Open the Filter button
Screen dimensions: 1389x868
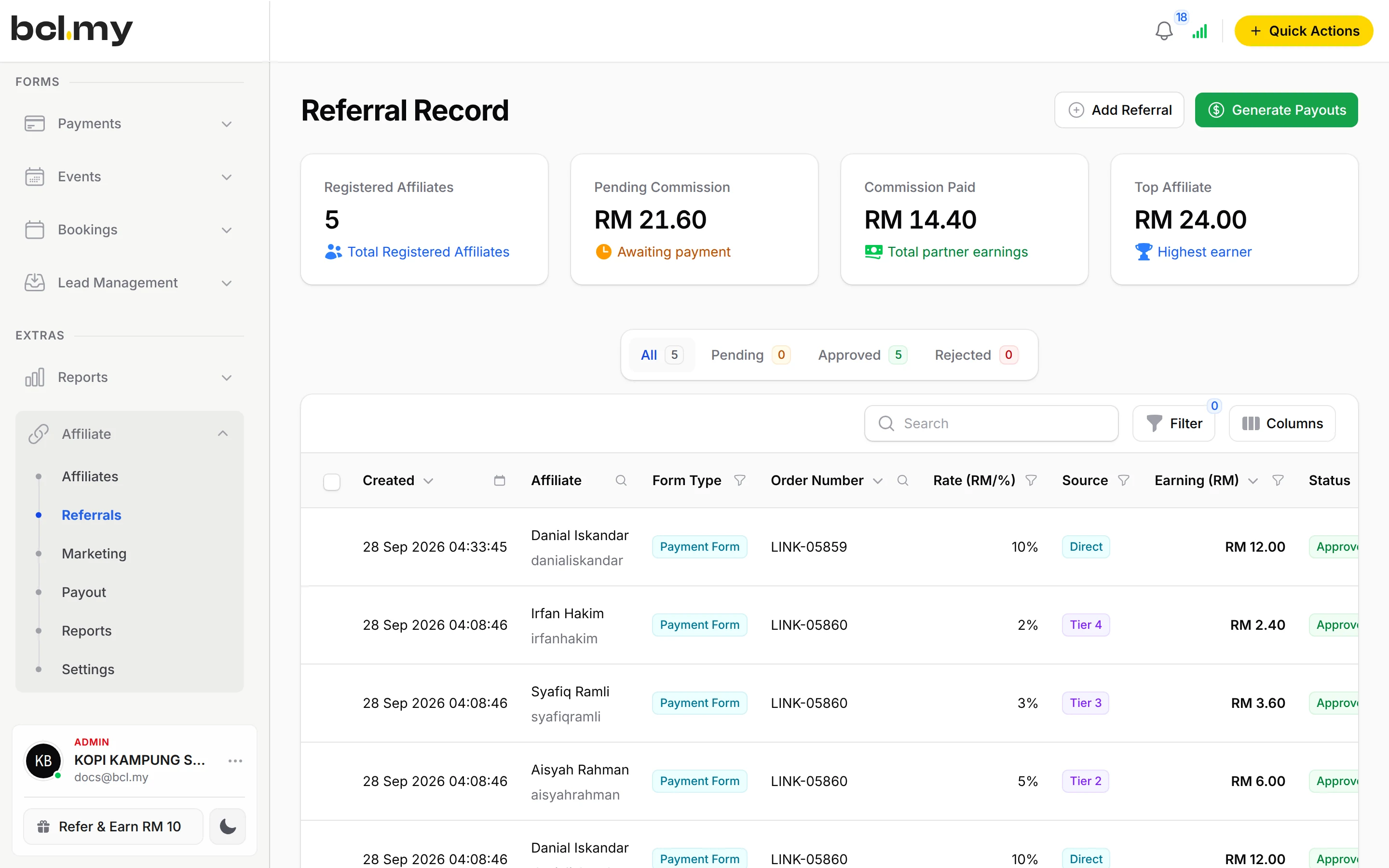pos(1174,424)
